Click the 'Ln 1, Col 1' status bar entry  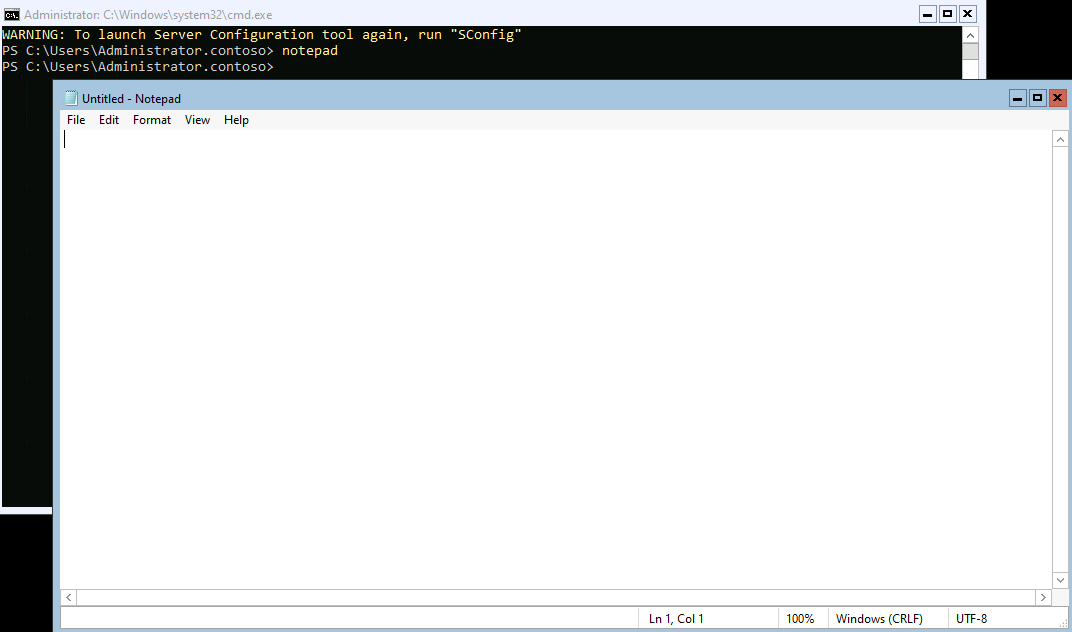676,619
